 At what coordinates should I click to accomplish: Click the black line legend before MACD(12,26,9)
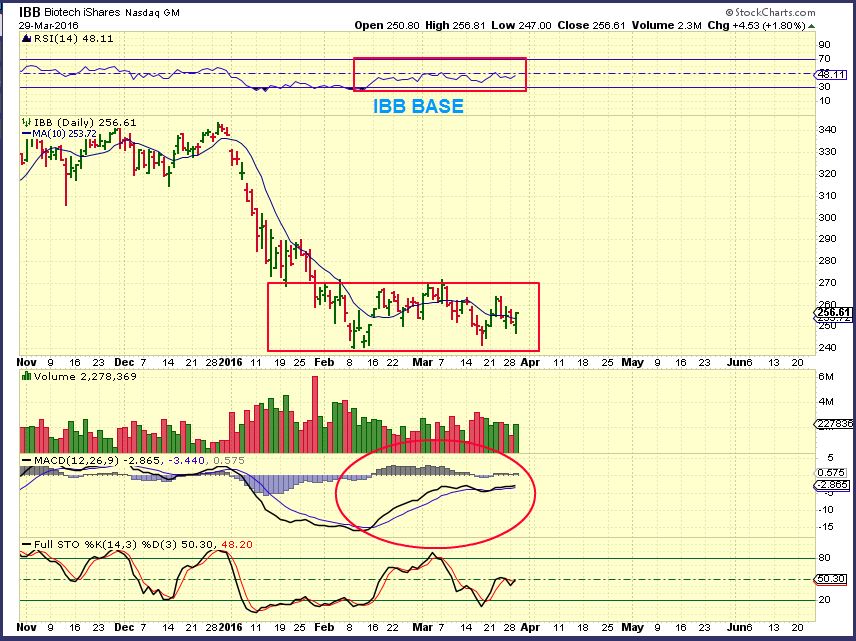click(x=26, y=461)
